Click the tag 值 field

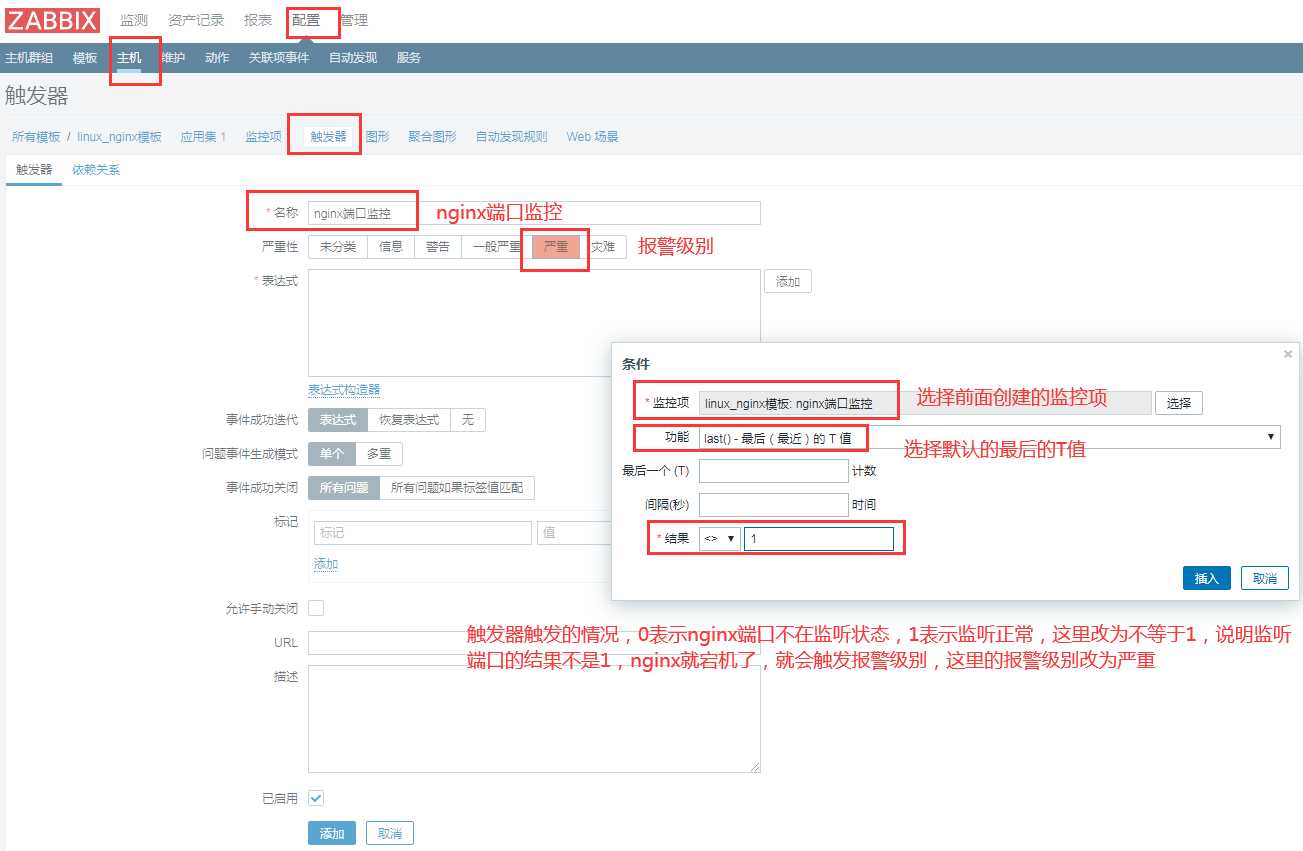(574, 533)
